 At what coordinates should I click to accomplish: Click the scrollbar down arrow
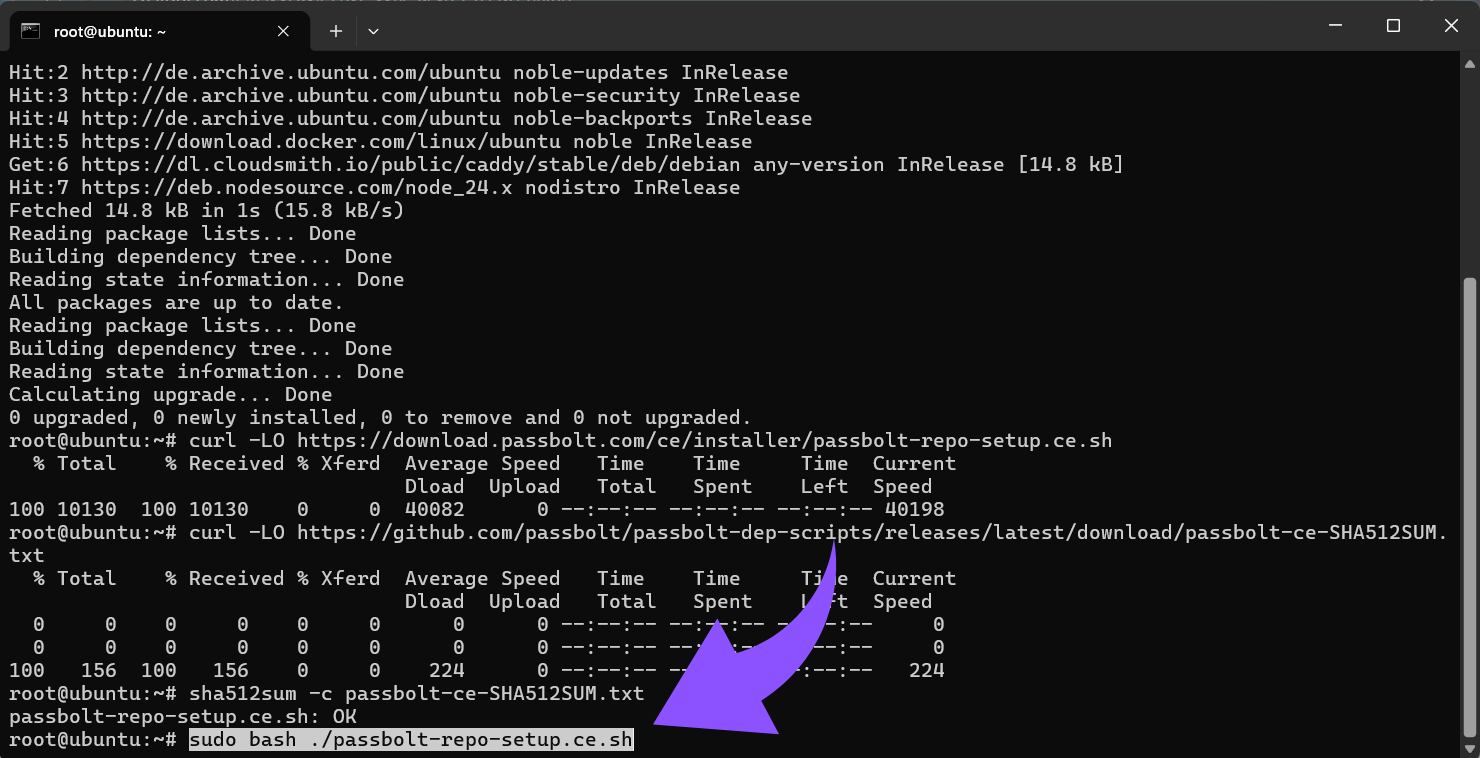click(x=1469, y=747)
